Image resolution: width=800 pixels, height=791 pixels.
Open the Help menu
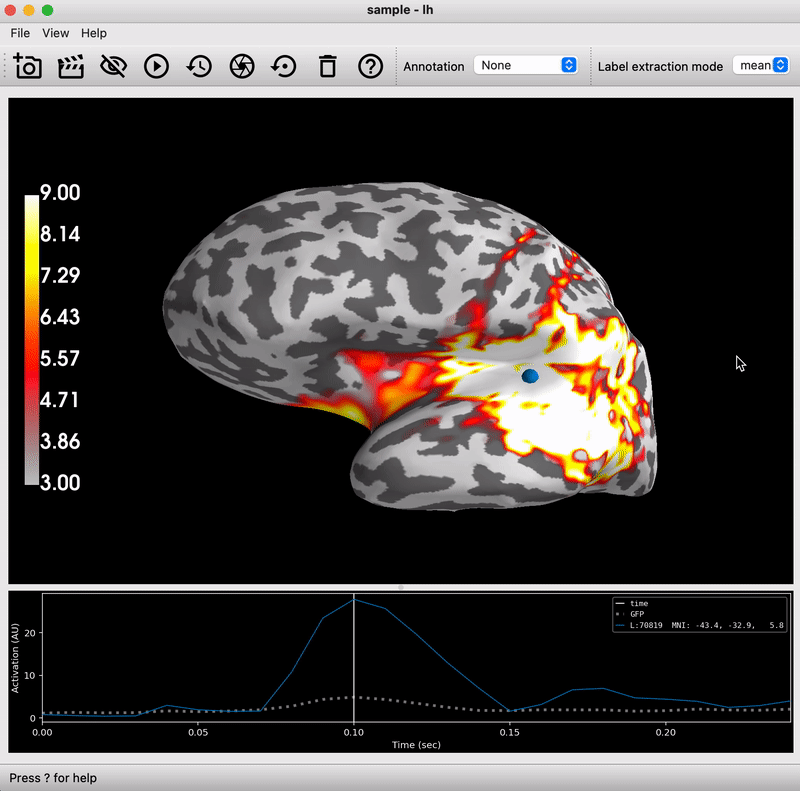click(x=94, y=33)
